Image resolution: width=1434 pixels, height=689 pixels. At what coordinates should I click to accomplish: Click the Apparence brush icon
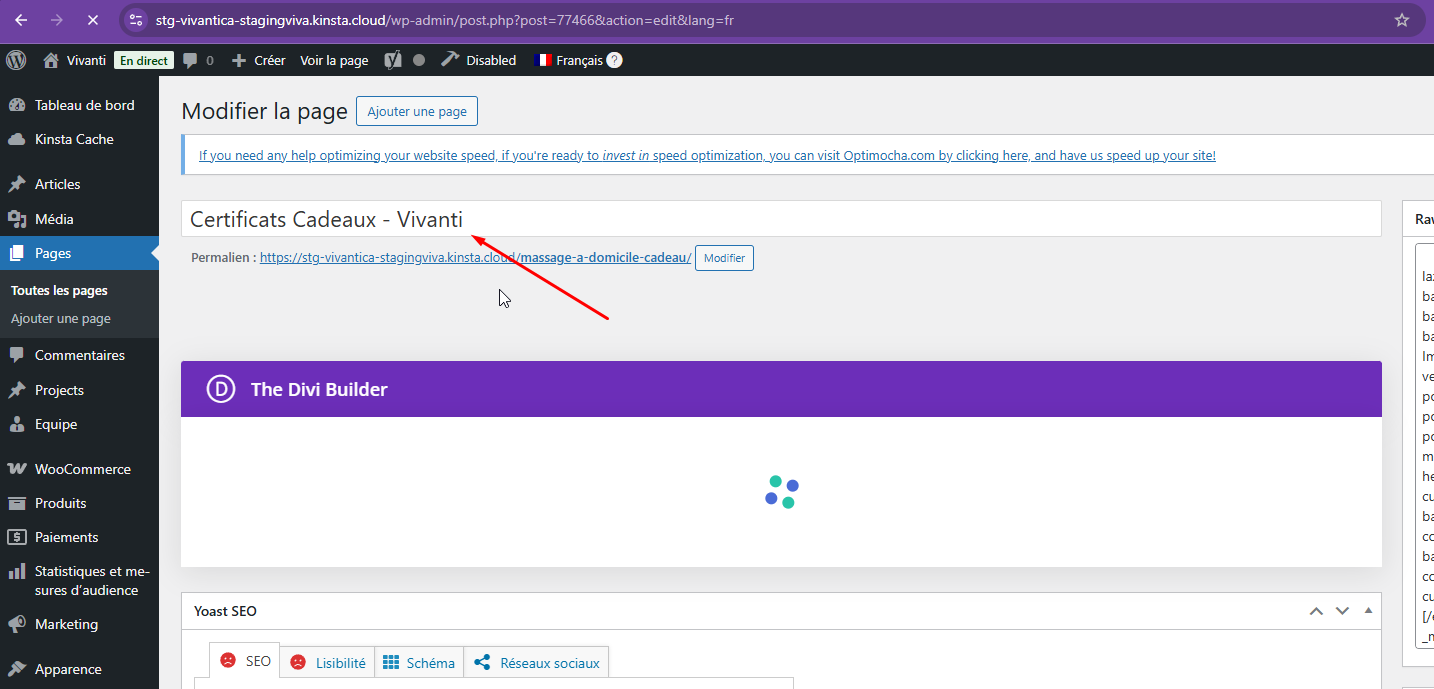click(x=16, y=669)
